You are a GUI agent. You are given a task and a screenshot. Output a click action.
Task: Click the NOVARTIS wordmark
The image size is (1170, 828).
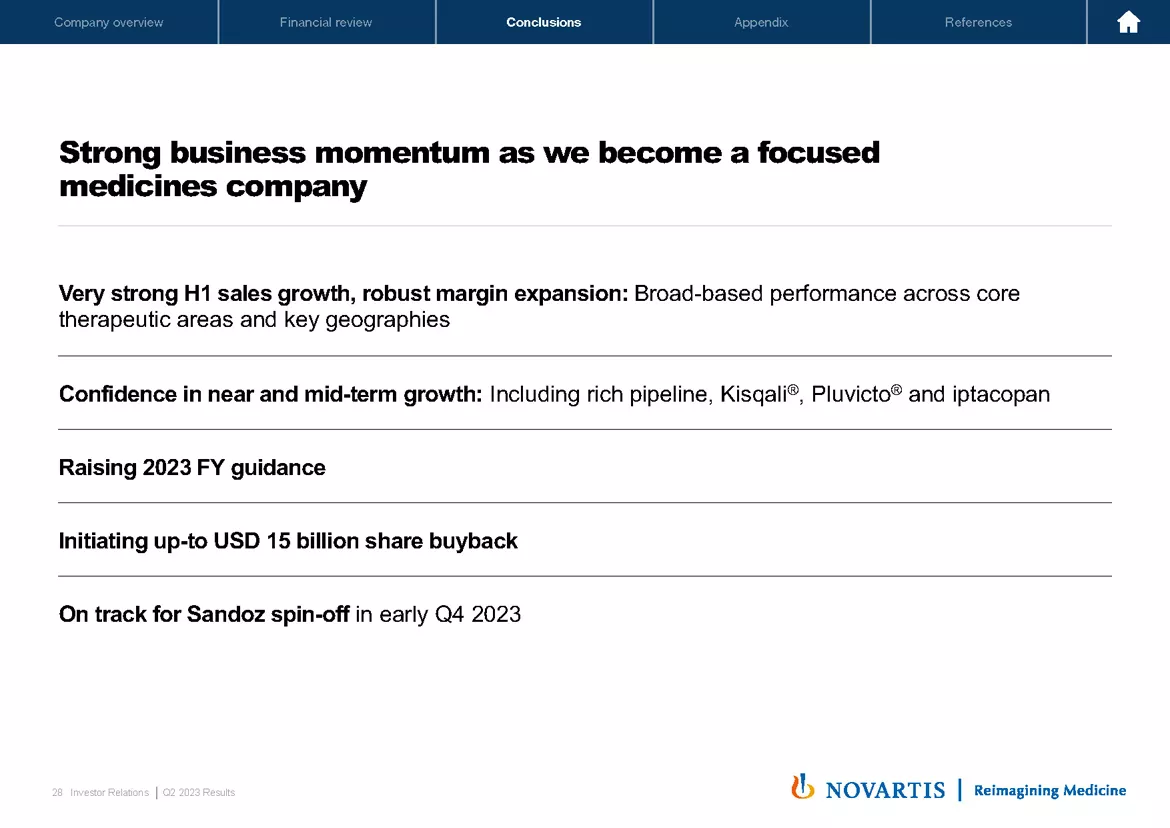point(885,790)
